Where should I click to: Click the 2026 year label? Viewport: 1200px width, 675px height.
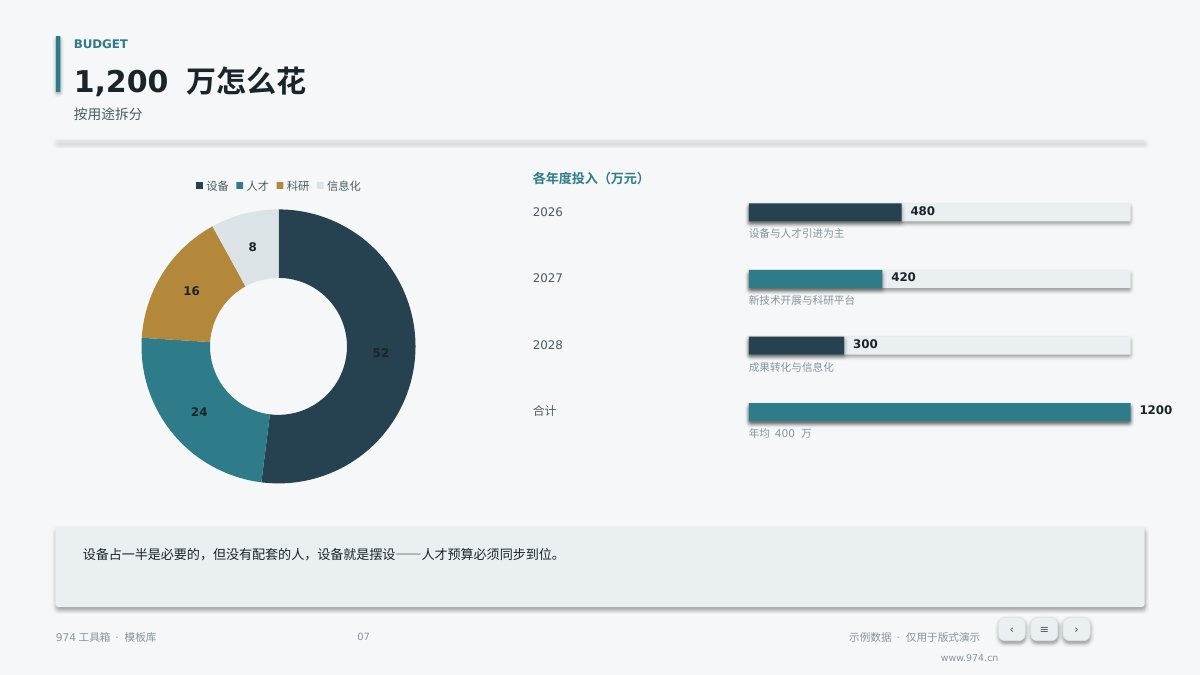coord(548,212)
